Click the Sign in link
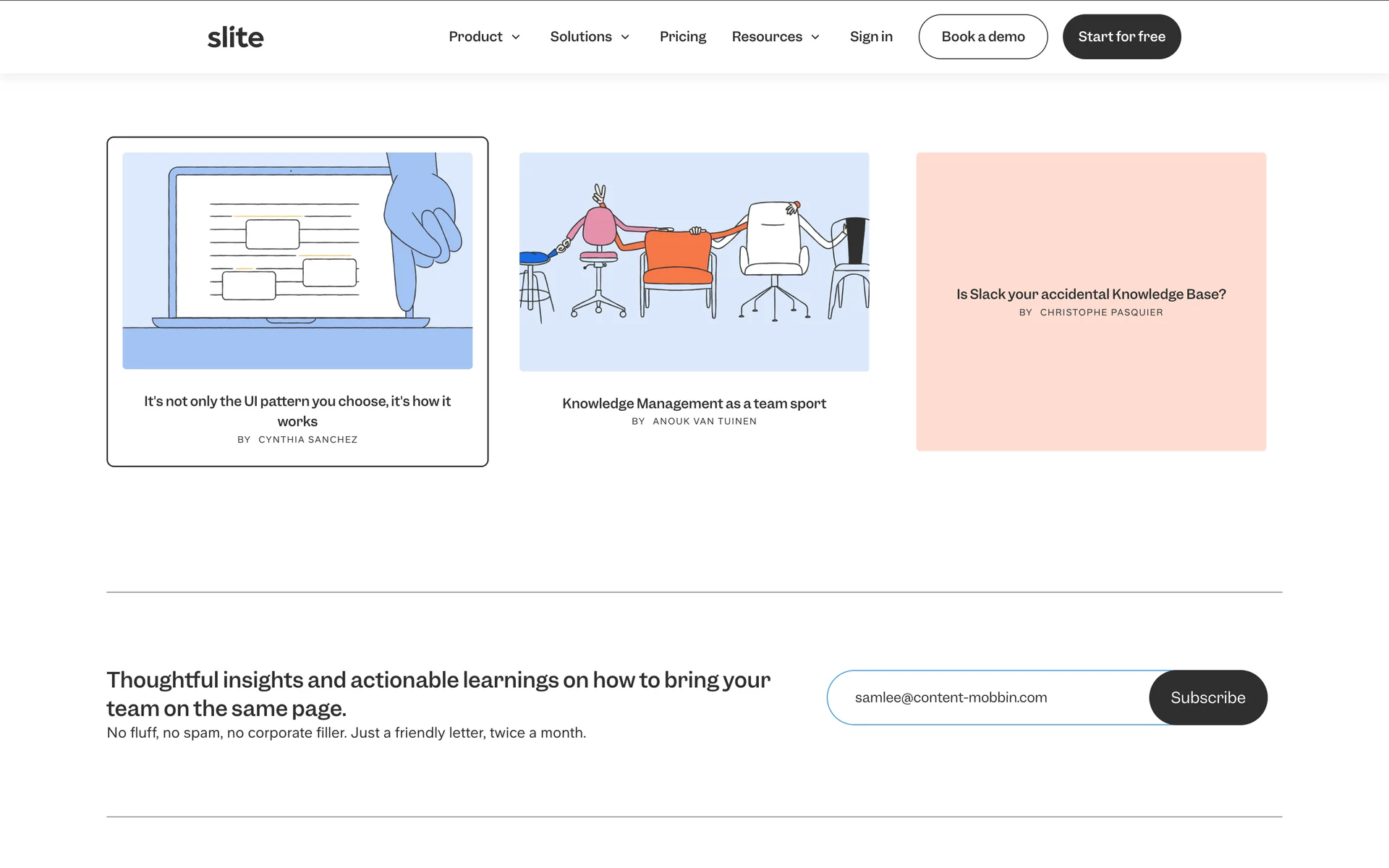Image resolution: width=1389 pixels, height=868 pixels. pos(871,37)
